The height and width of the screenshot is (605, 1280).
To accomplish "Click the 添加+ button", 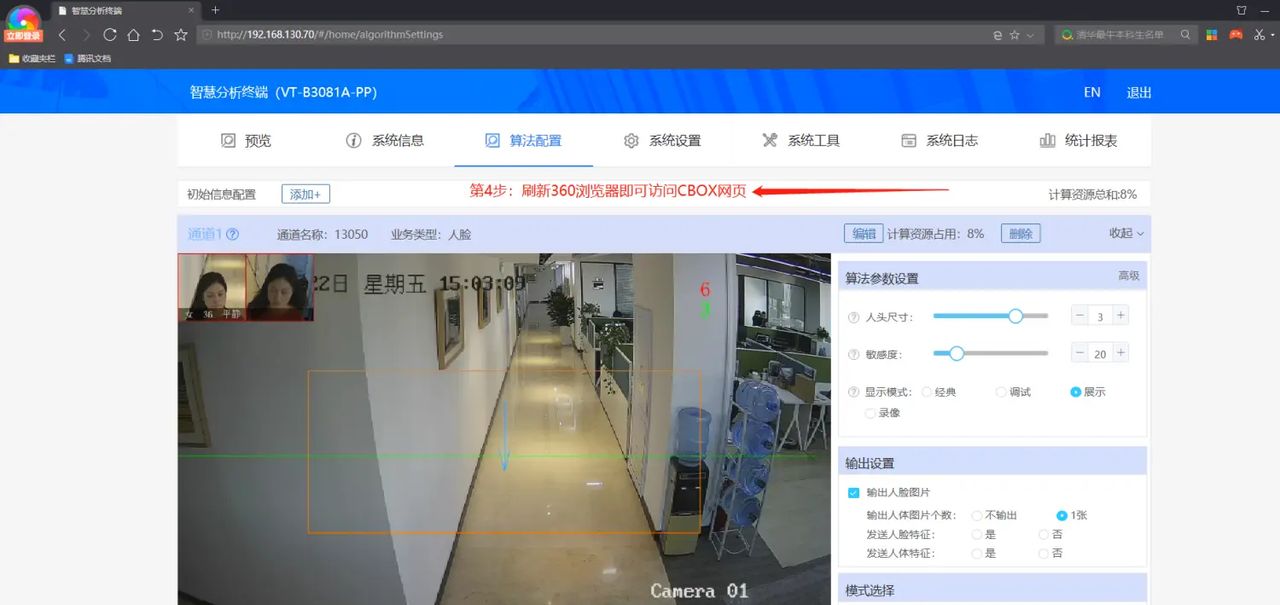I will [306, 193].
